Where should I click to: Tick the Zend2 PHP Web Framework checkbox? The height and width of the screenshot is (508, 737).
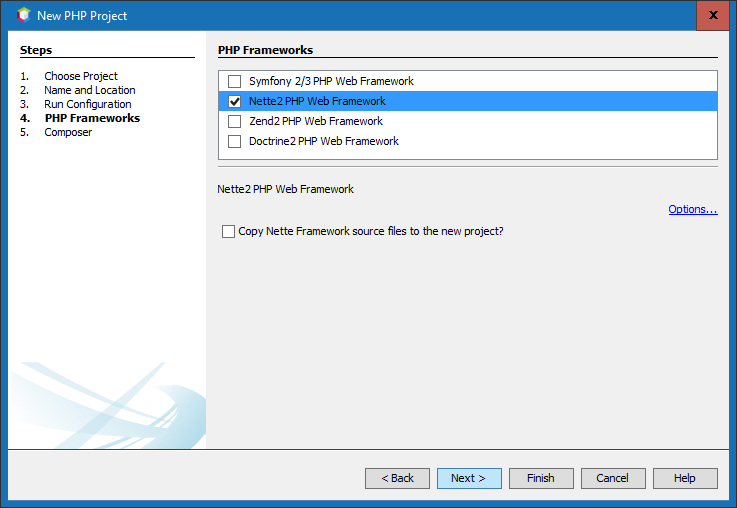click(235, 121)
